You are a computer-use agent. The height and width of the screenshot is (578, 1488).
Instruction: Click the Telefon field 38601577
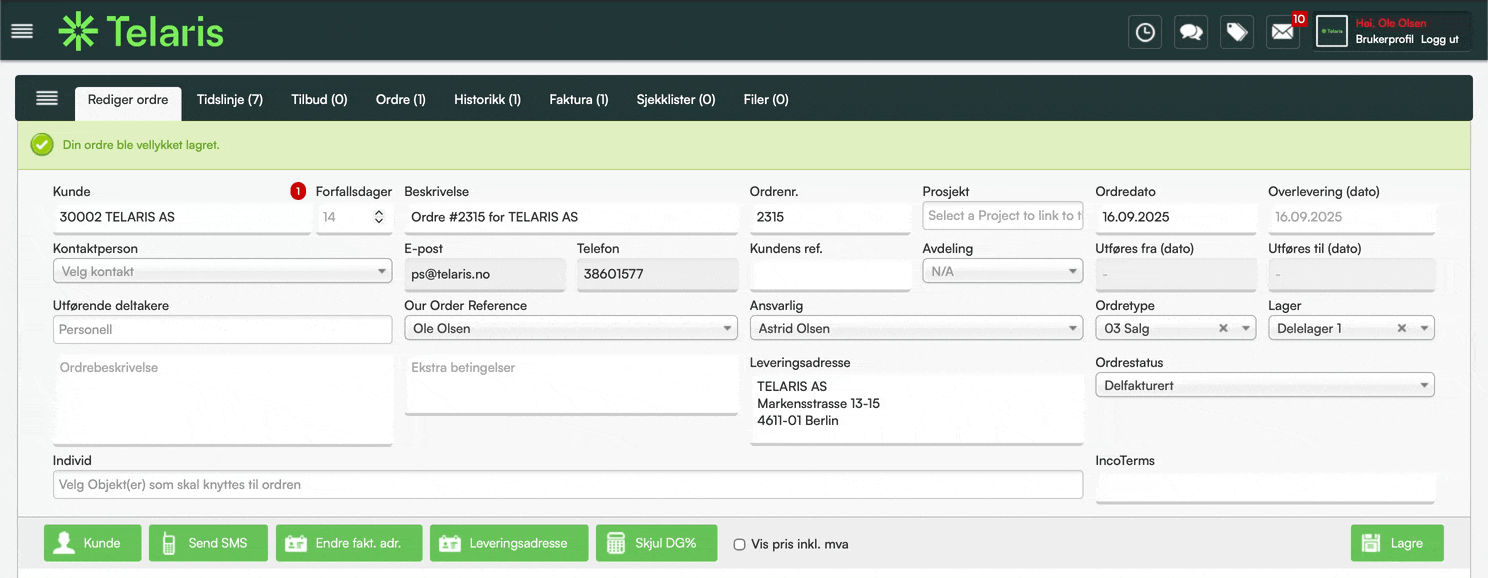(657, 274)
